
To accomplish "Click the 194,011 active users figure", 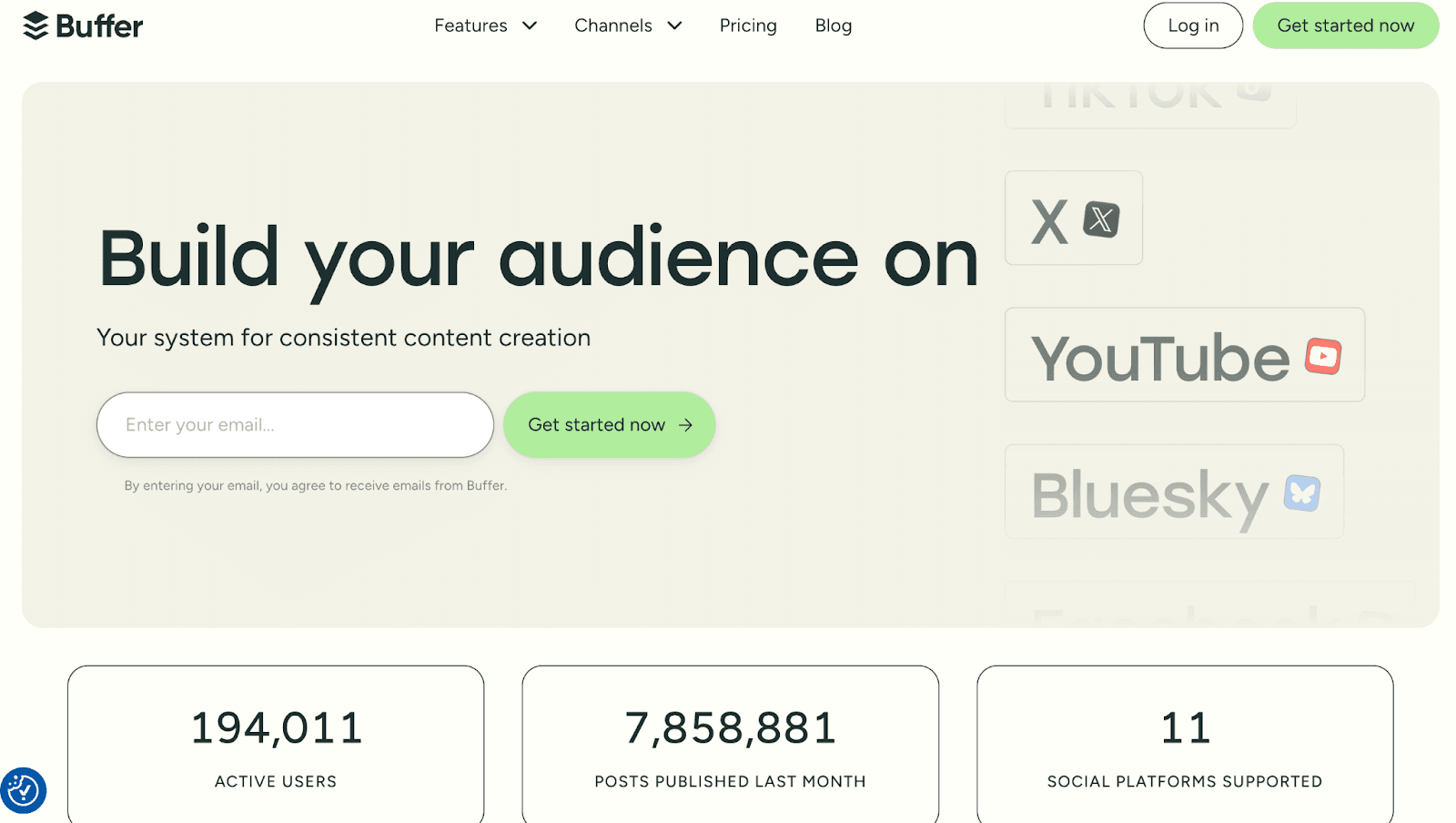I will [x=277, y=728].
